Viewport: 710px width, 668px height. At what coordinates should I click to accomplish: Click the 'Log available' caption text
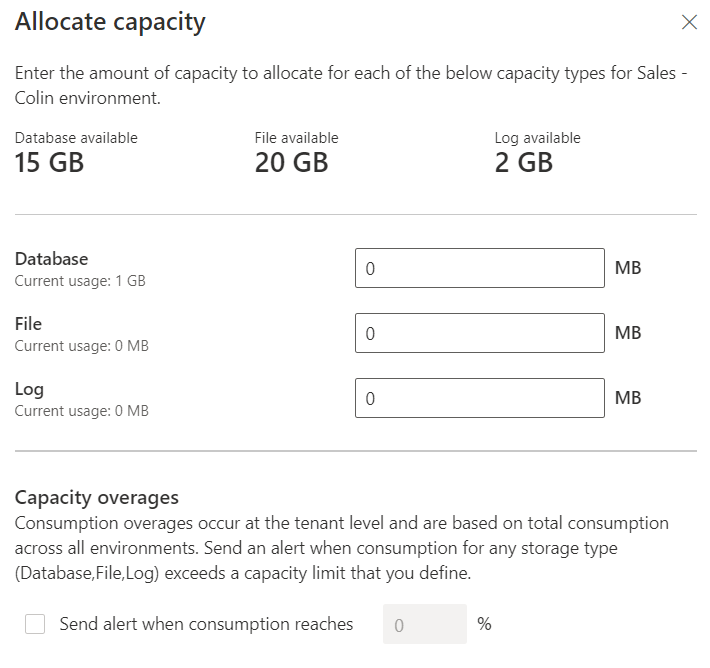tap(537, 138)
